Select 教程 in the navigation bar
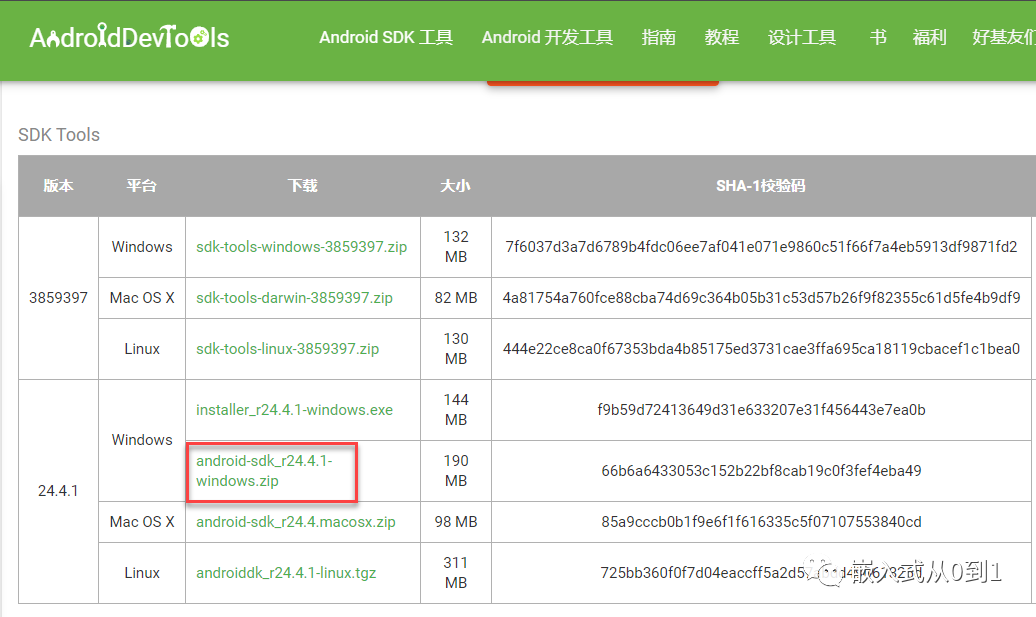 pos(721,37)
